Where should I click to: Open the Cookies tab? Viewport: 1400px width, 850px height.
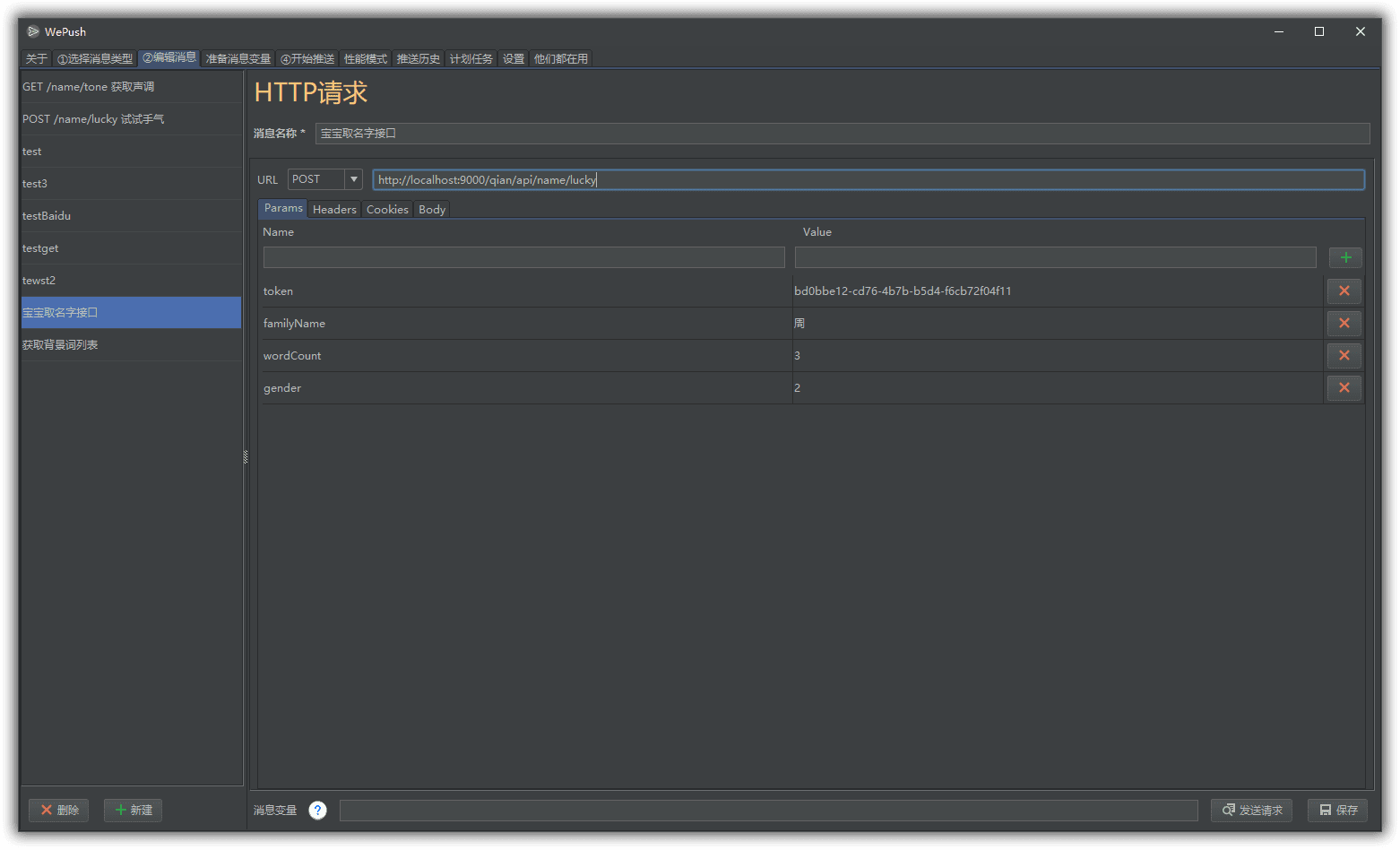click(387, 209)
